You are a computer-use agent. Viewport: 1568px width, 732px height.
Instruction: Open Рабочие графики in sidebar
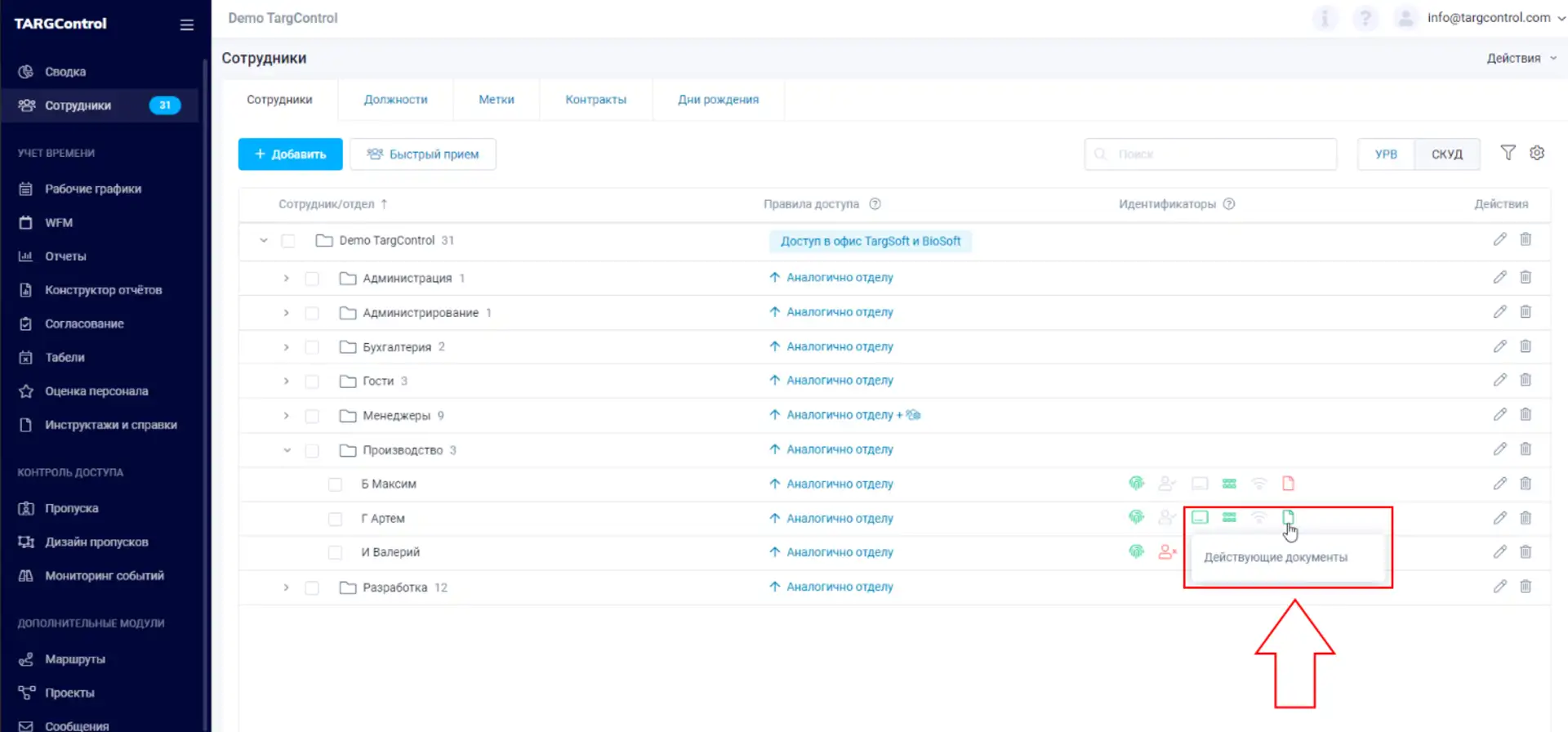pos(93,189)
